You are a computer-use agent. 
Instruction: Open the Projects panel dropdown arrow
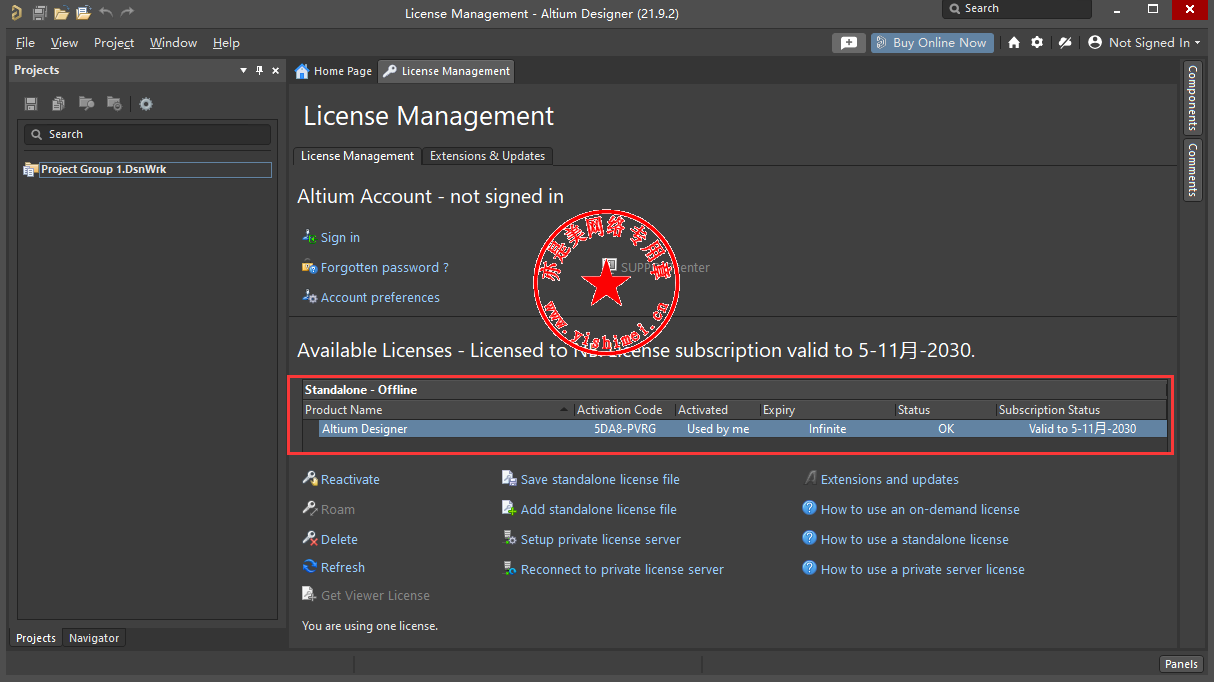pos(243,70)
